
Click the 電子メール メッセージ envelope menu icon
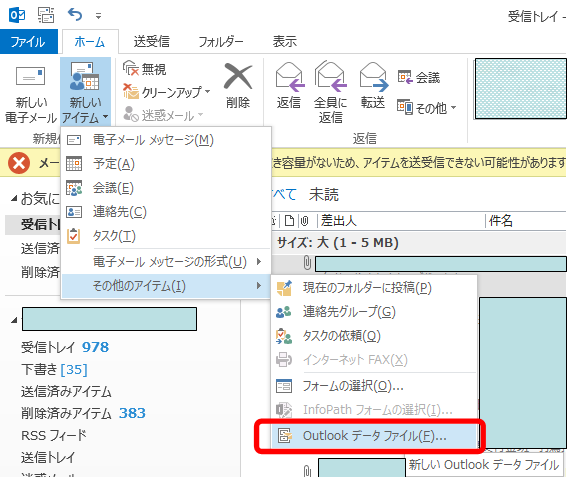coord(74,140)
